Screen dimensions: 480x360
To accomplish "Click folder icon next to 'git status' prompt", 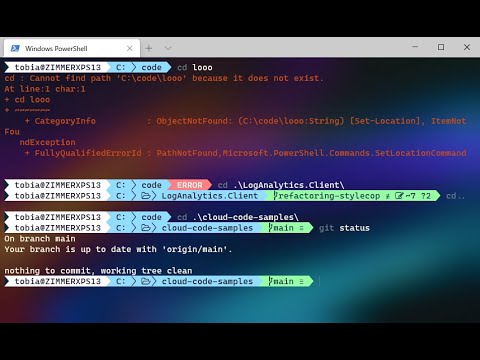I will click(146, 228).
